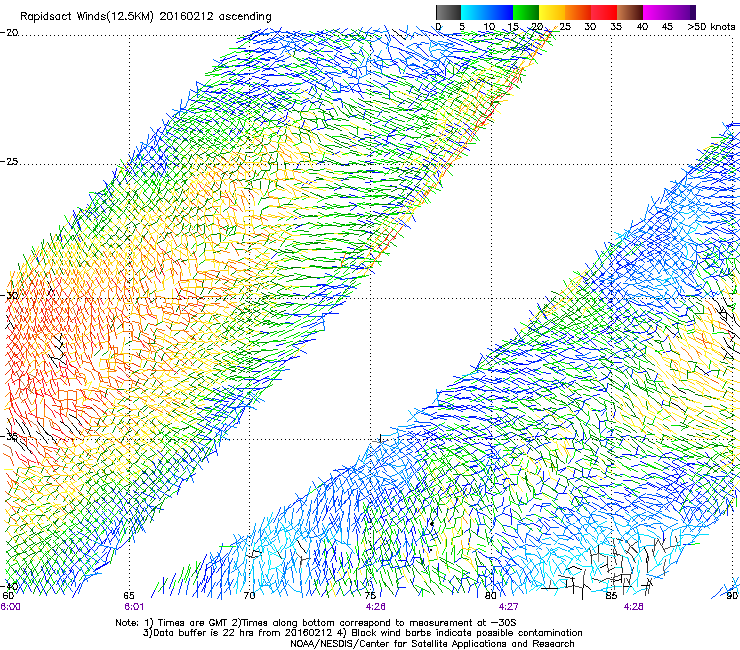
Task: Click the '80' longitude axis label
Action: pos(490,596)
